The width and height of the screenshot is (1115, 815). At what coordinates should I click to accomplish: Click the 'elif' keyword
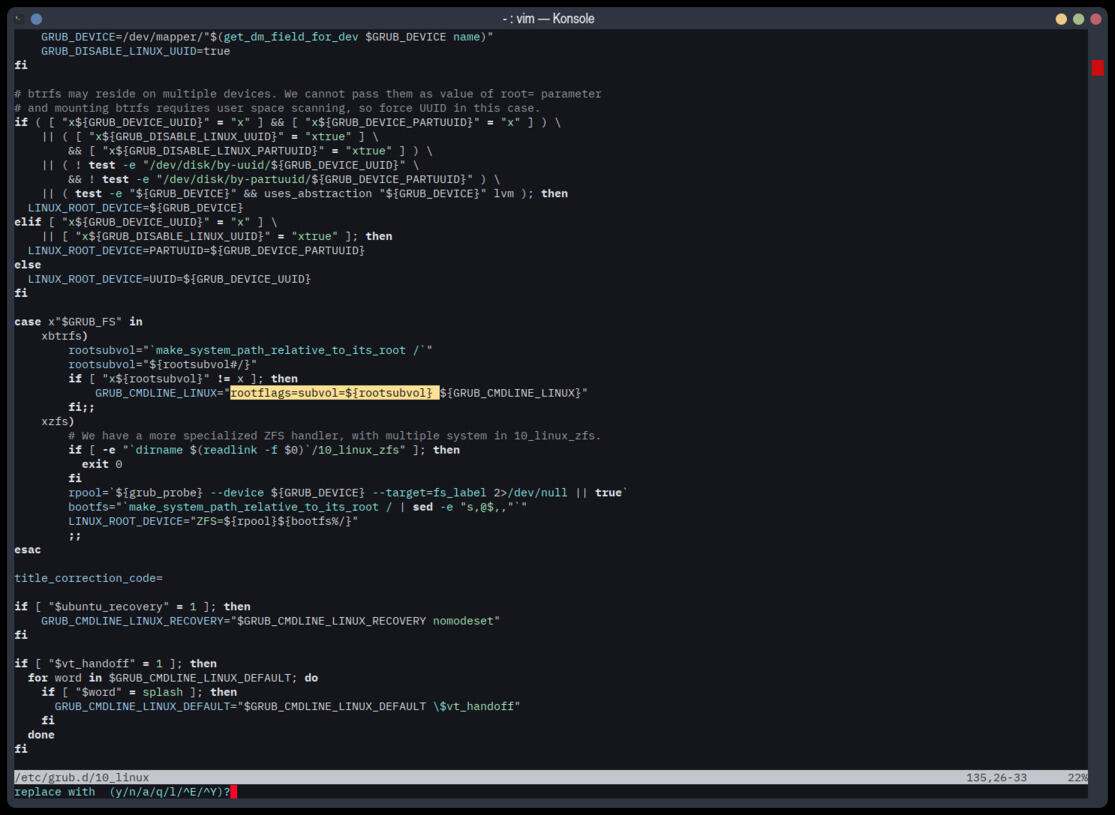click(28, 222)
